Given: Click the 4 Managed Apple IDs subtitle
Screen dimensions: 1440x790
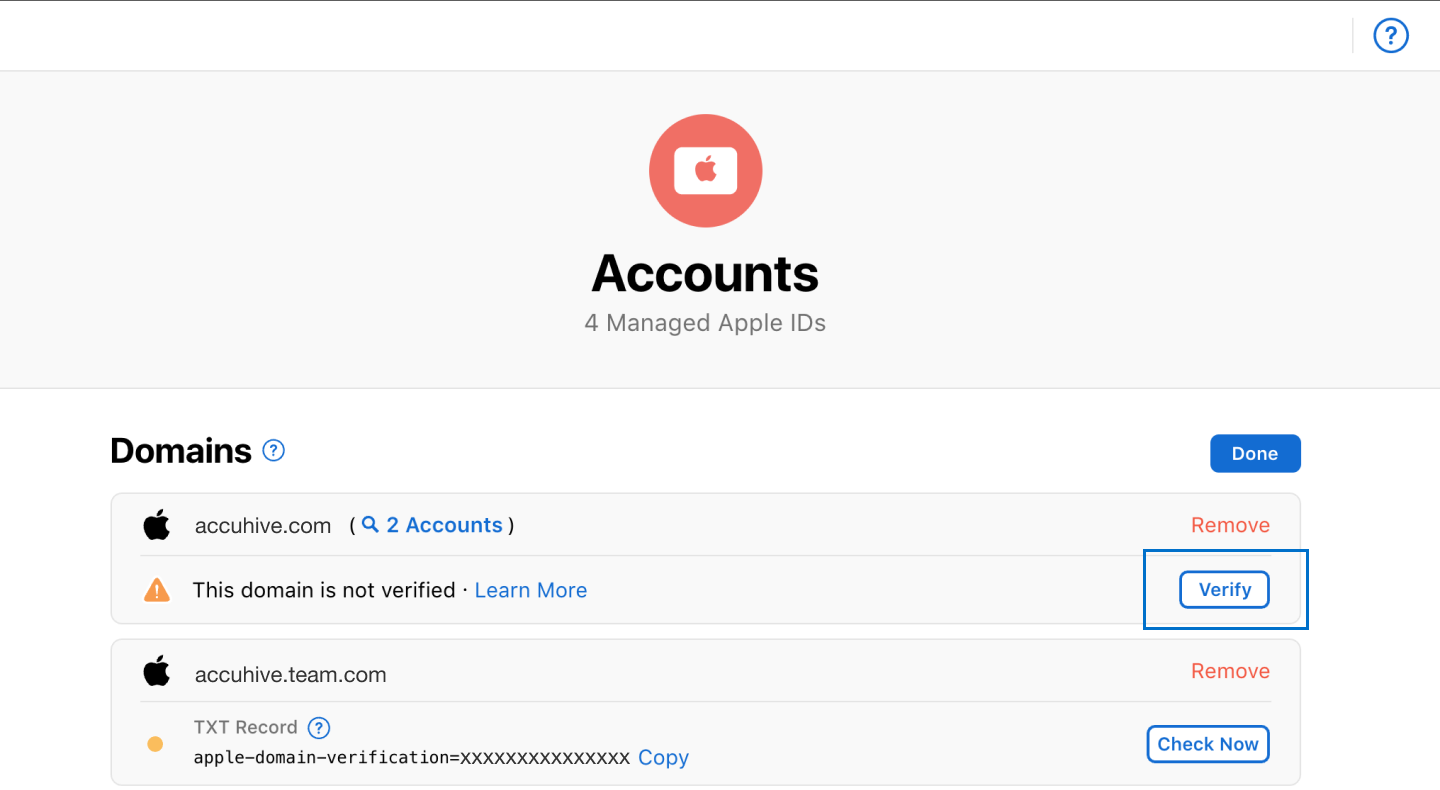Looking at the screenshot, I should [705, 322].
